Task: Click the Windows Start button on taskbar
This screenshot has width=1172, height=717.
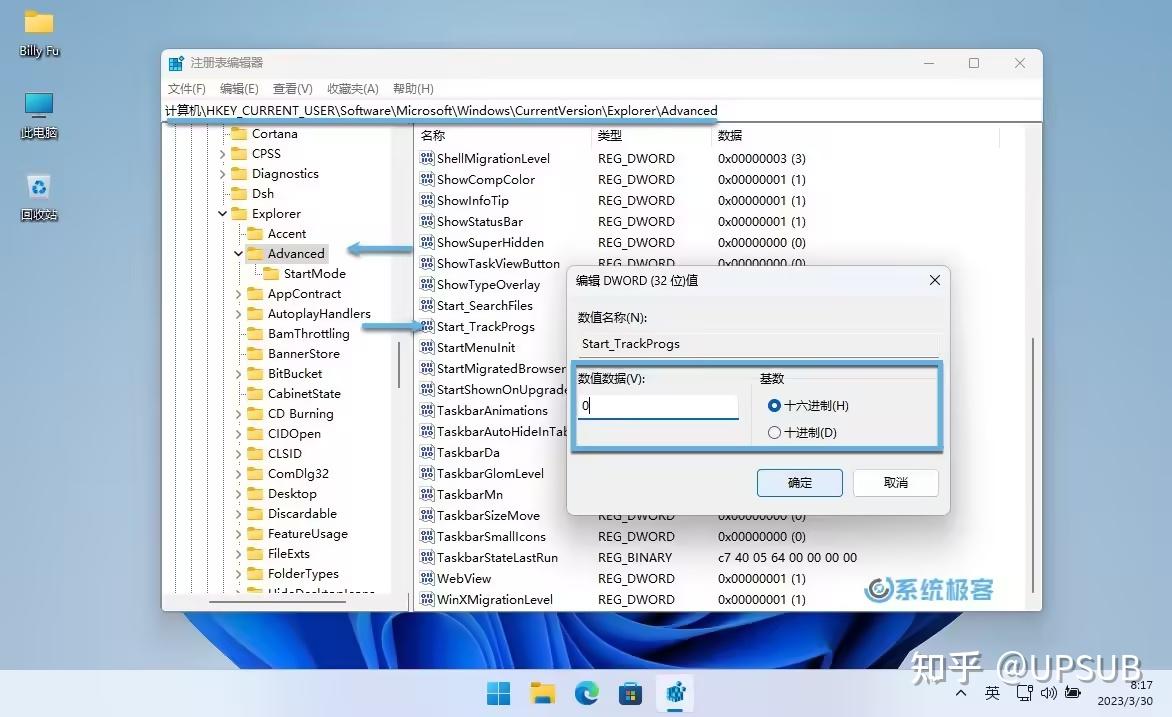Action: tap(498, 693)
